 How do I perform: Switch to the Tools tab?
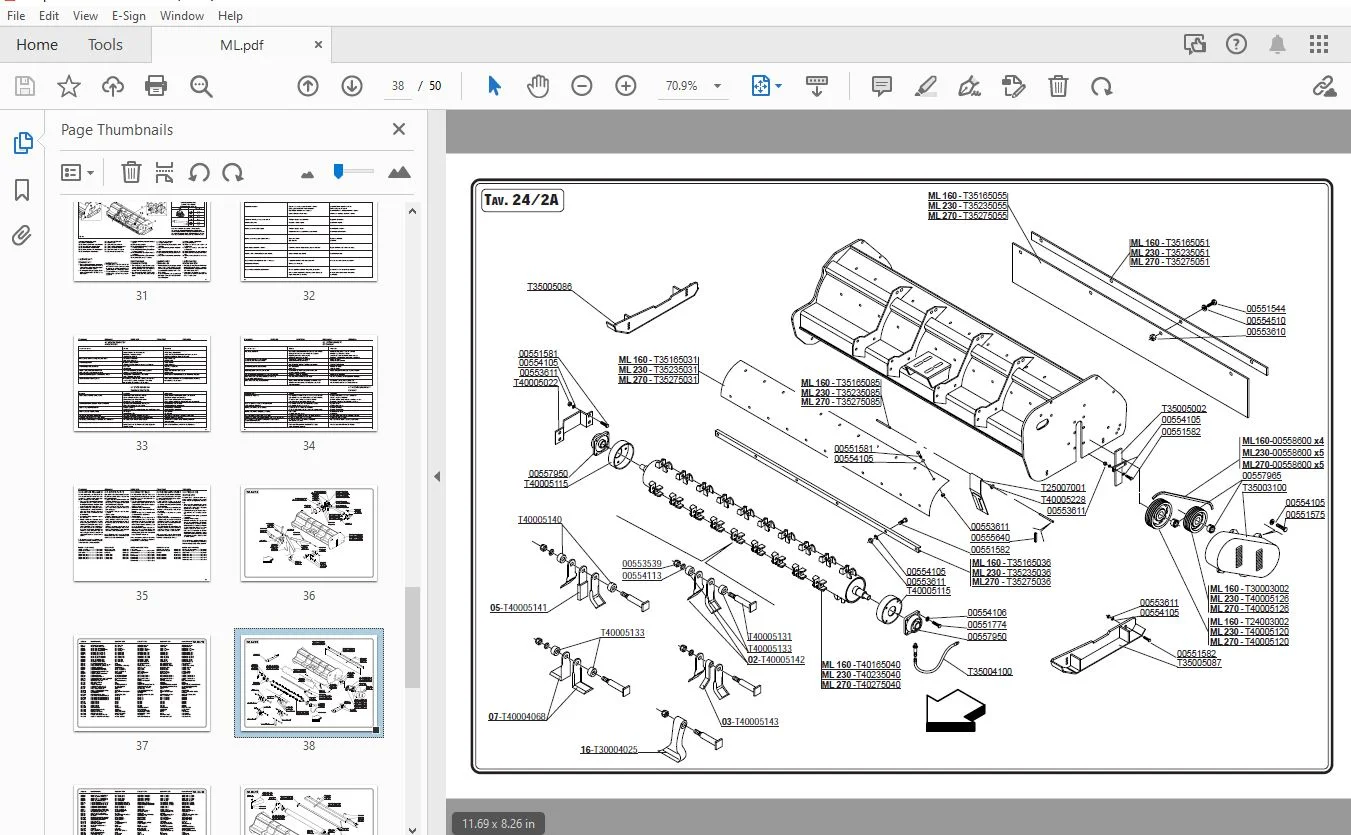105,45
